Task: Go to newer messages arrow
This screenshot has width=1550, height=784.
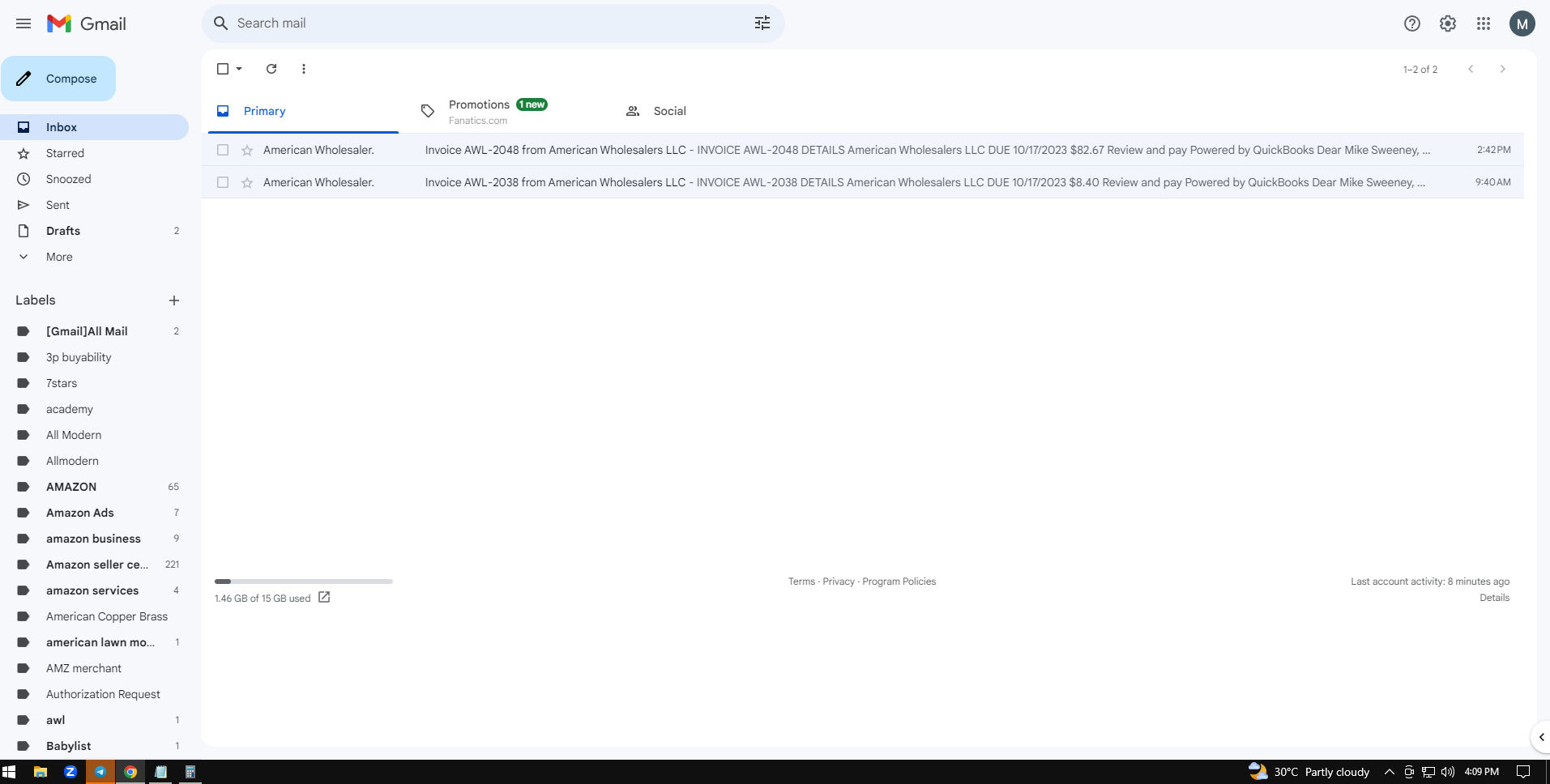Action: click(x=1471, y=69)
